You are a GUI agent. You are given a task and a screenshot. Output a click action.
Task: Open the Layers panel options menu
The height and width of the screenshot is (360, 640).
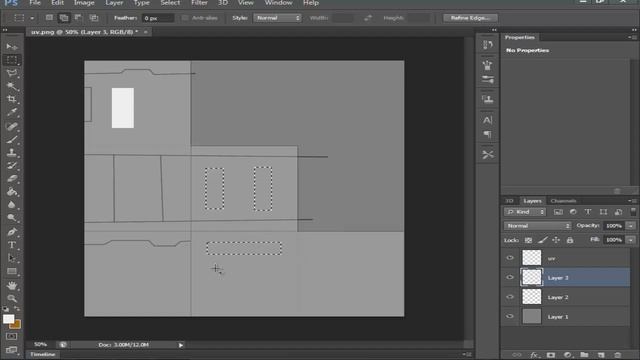pyautogui.click(x=632, y=200)
